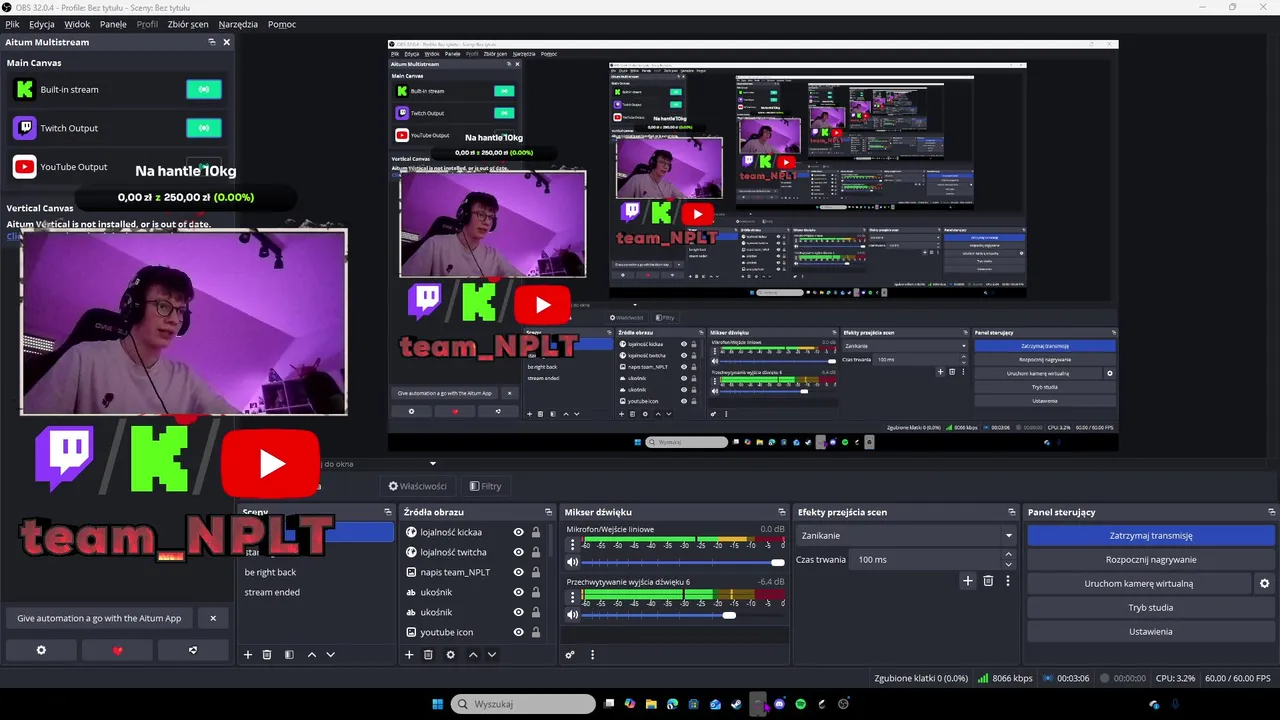Viewport: 1280px width, 720px height.
Task: Remove selected source with trash icon
Action: coord(428,655)
